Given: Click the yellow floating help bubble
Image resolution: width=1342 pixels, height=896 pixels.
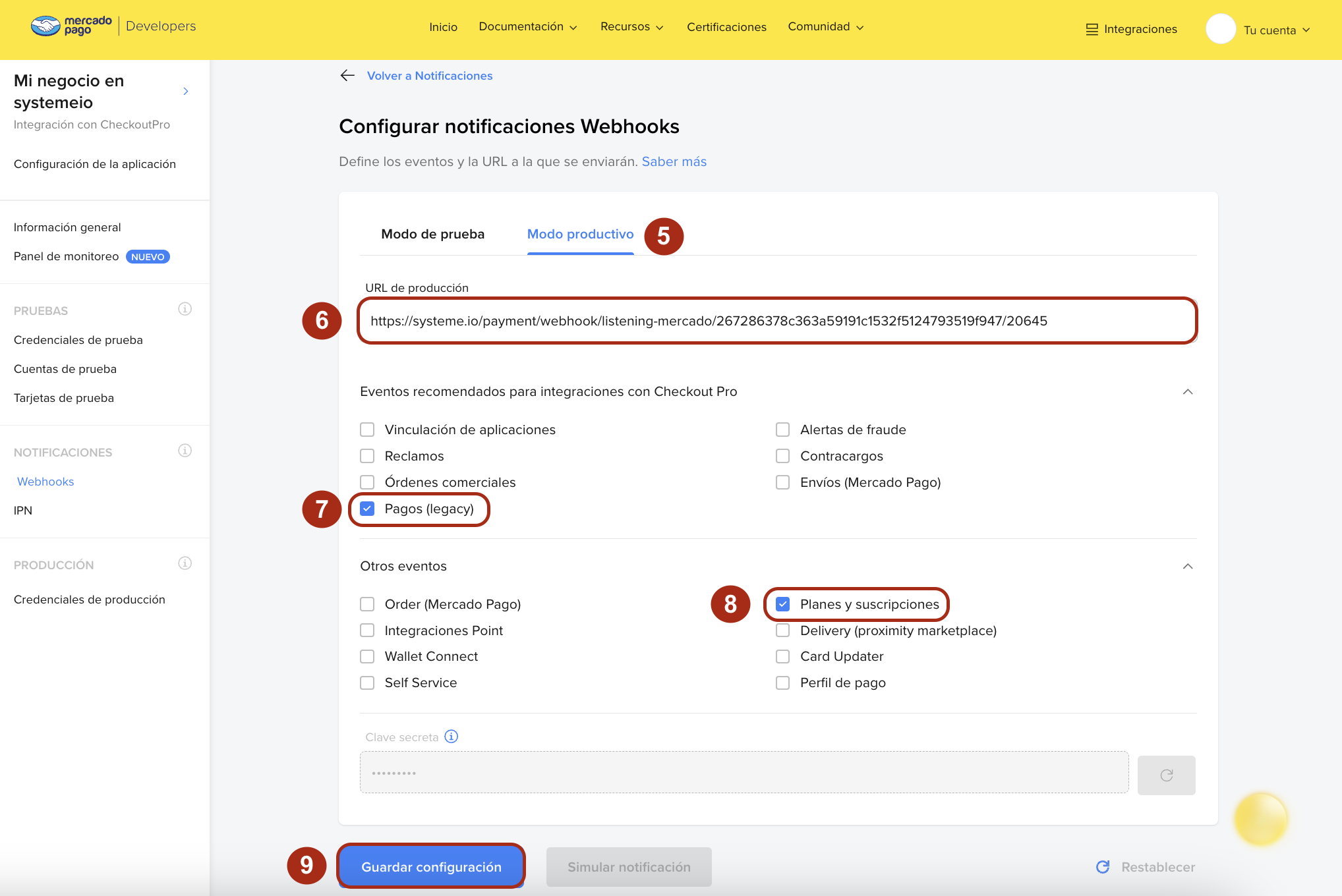Looking at the screenshot, I should coord(1261,819).
